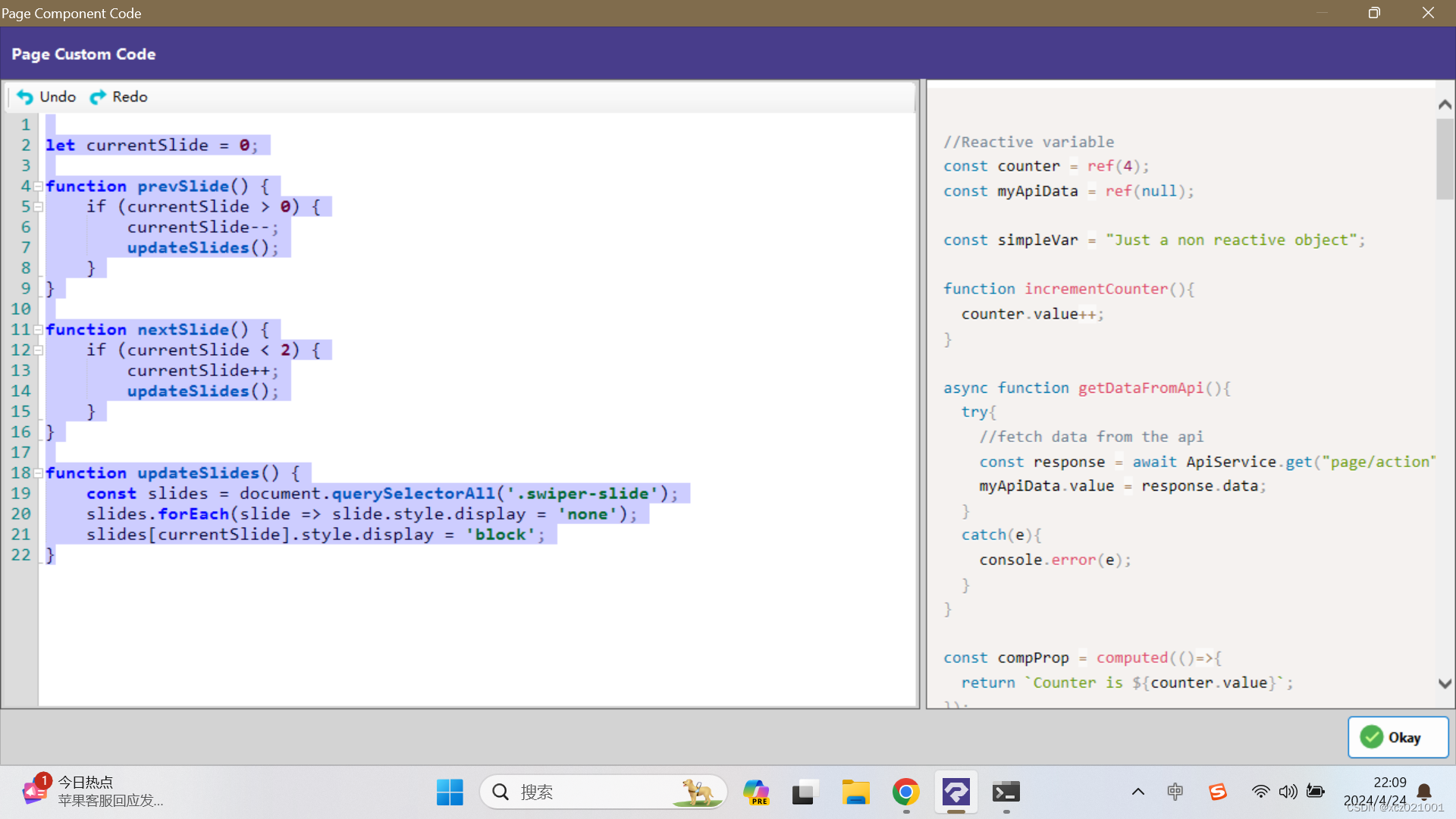Click the Redo label in the toolbar
1456x819 pixels.
coord(130,97)
